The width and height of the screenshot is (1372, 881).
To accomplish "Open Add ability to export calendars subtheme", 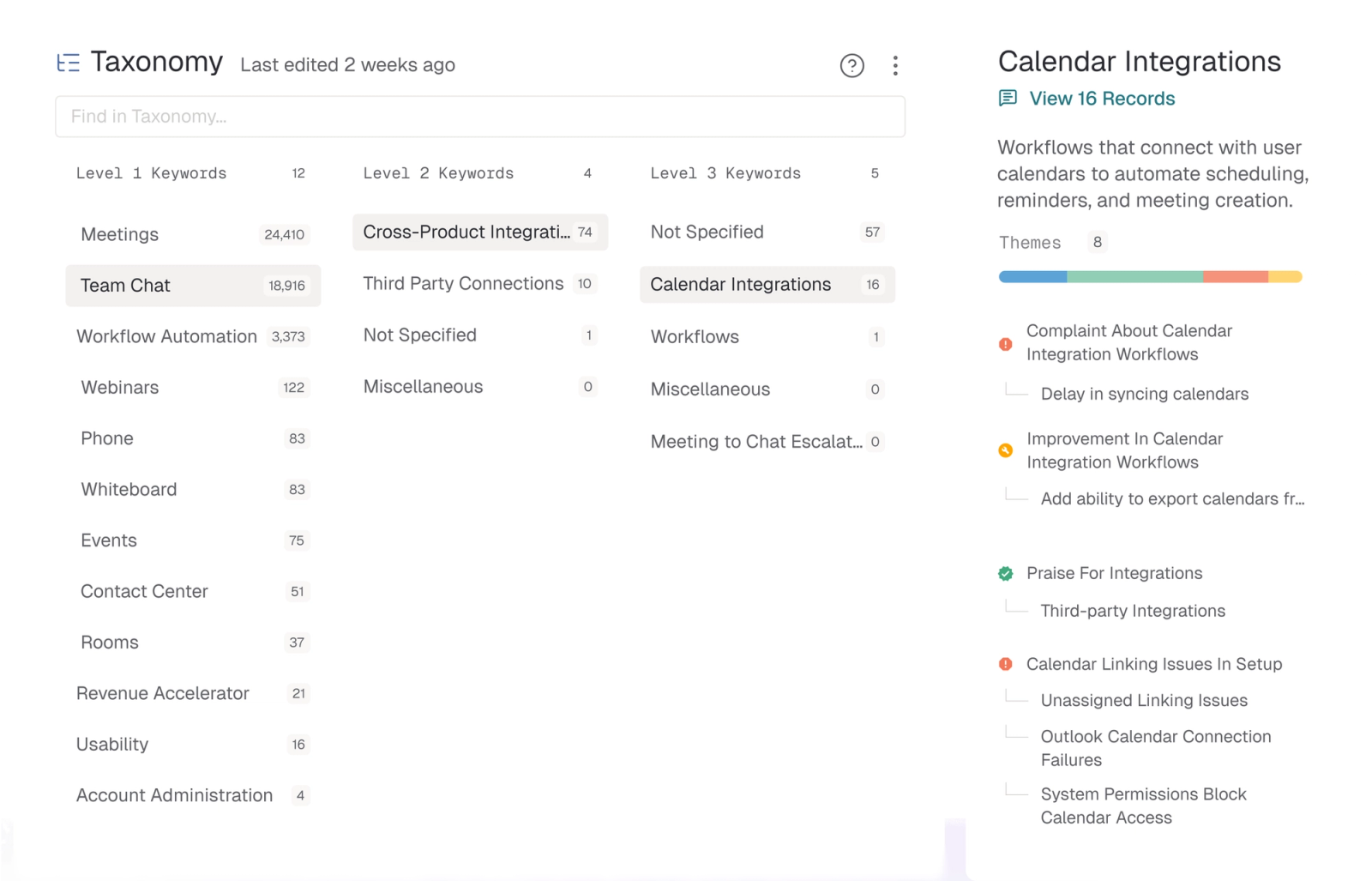I will click(x=1172, y=499).
